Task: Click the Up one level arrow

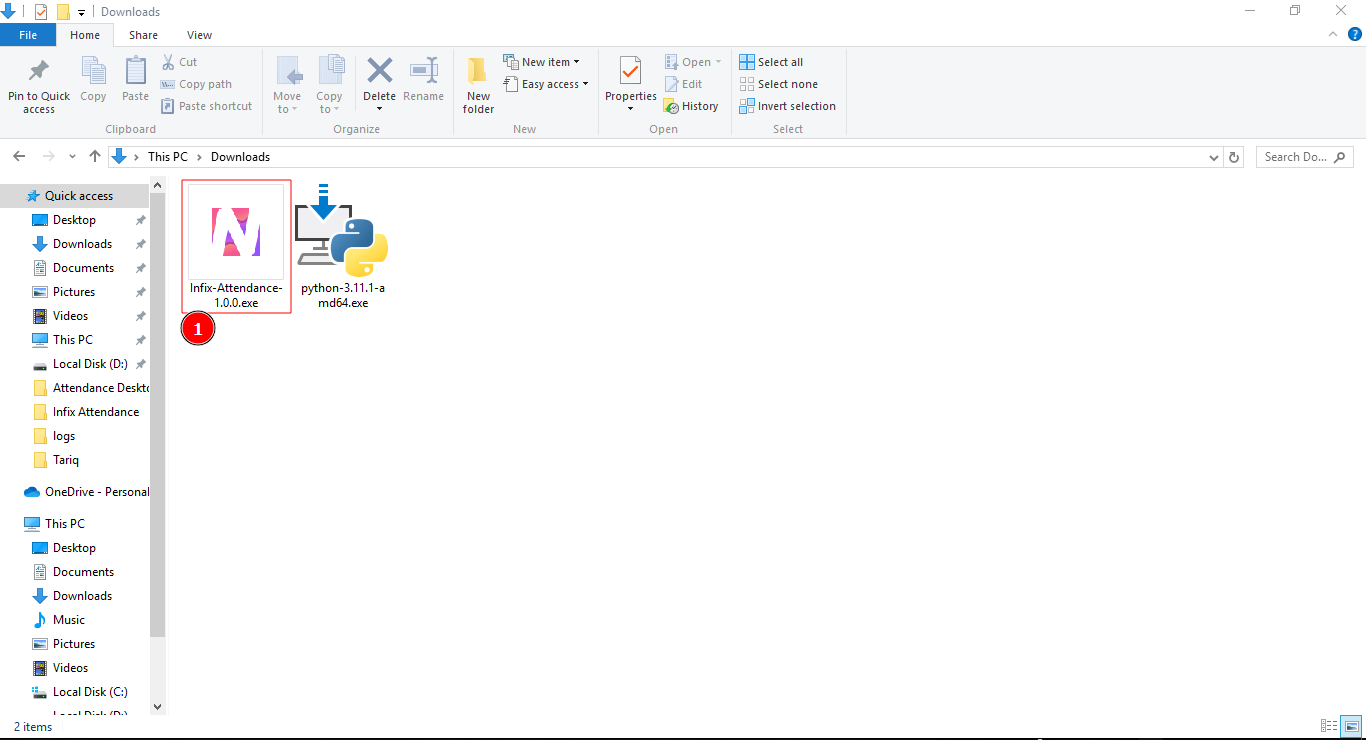Action: [x=95, y=157]
